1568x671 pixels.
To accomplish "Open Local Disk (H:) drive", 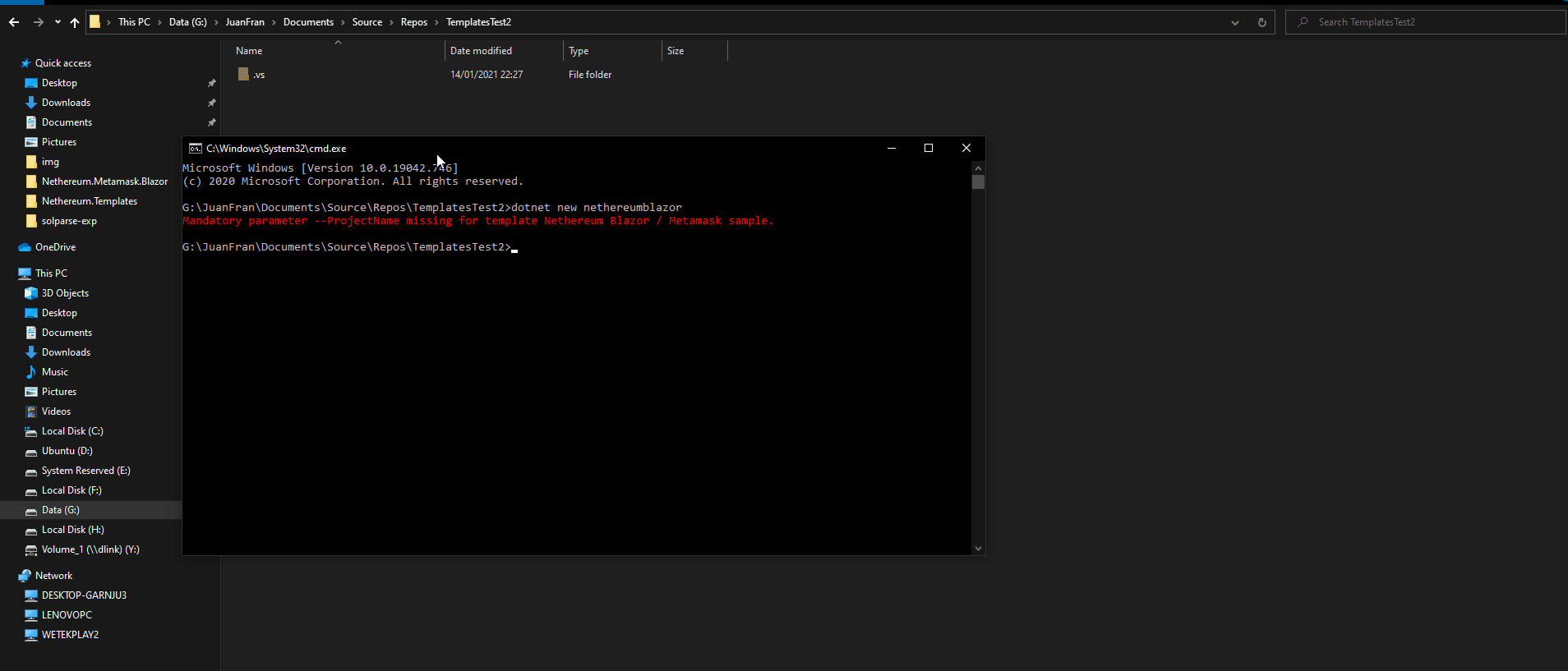I will (x=72, y=530).
